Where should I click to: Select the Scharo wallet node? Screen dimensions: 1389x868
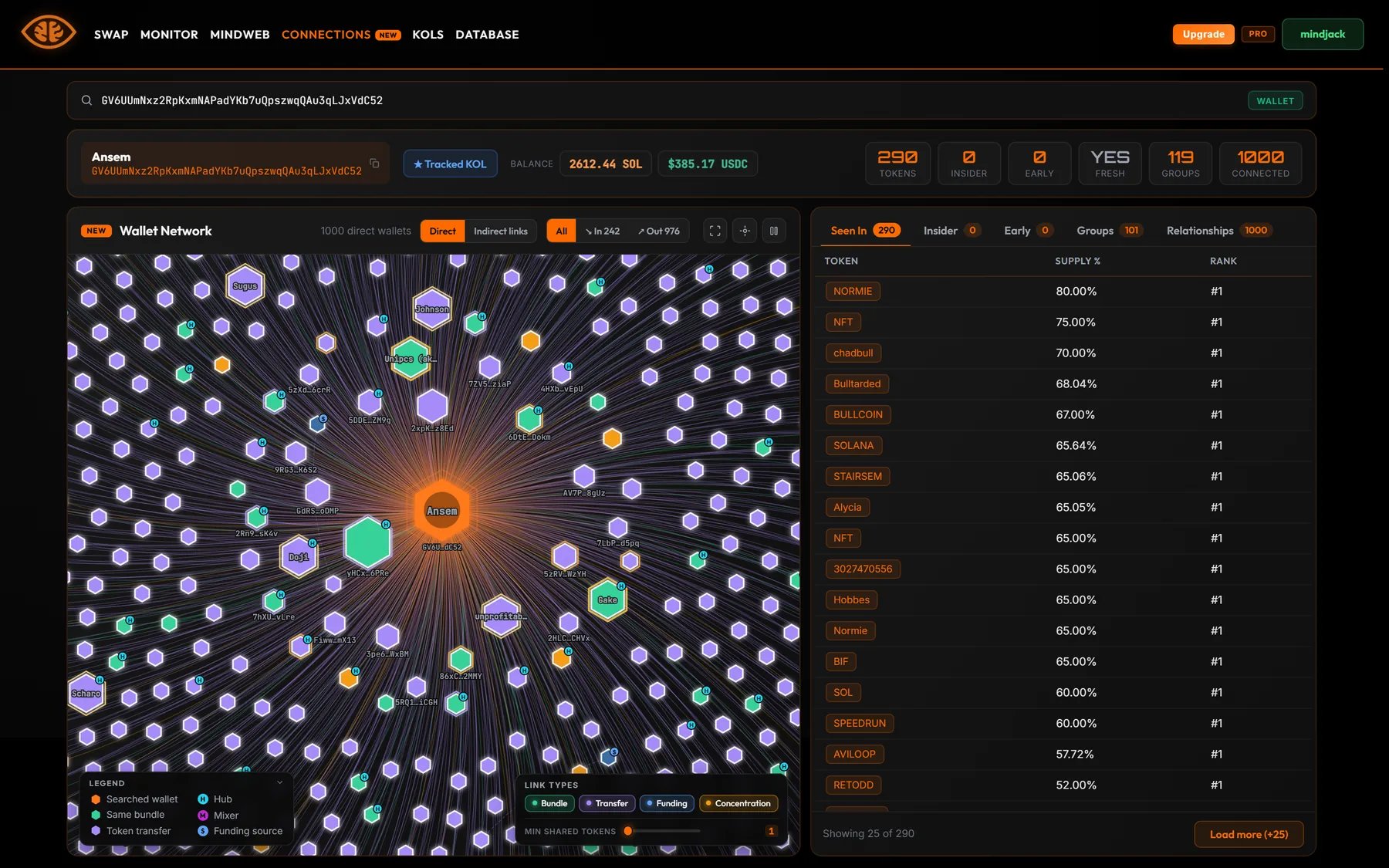[x=86, y=693]
